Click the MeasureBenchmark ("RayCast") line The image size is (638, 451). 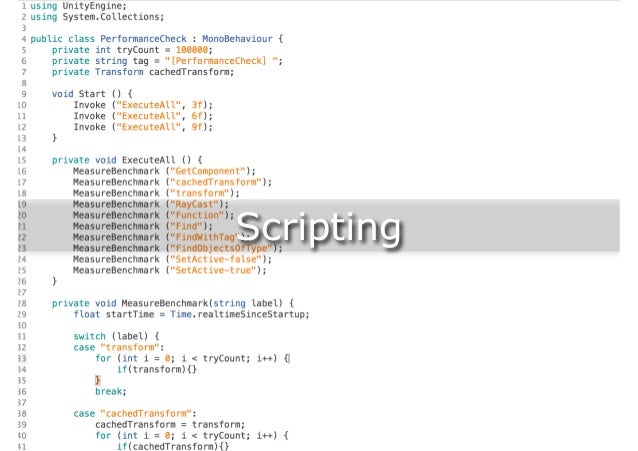pyautogui.click(x=151, y=204)
